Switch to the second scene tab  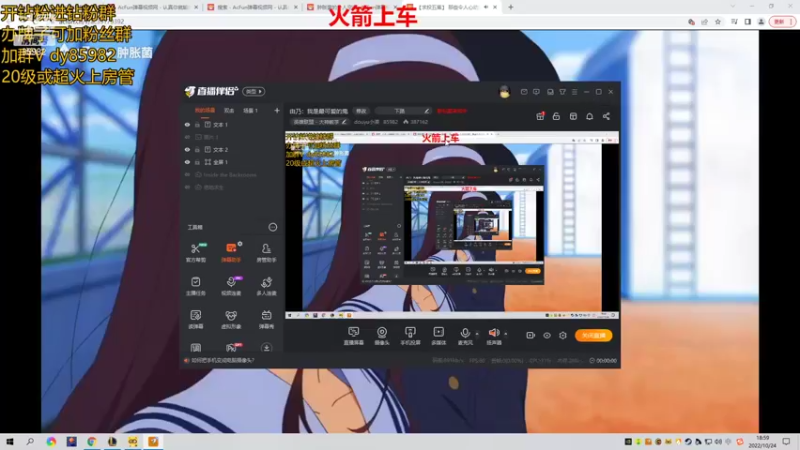tap(229, 110)
